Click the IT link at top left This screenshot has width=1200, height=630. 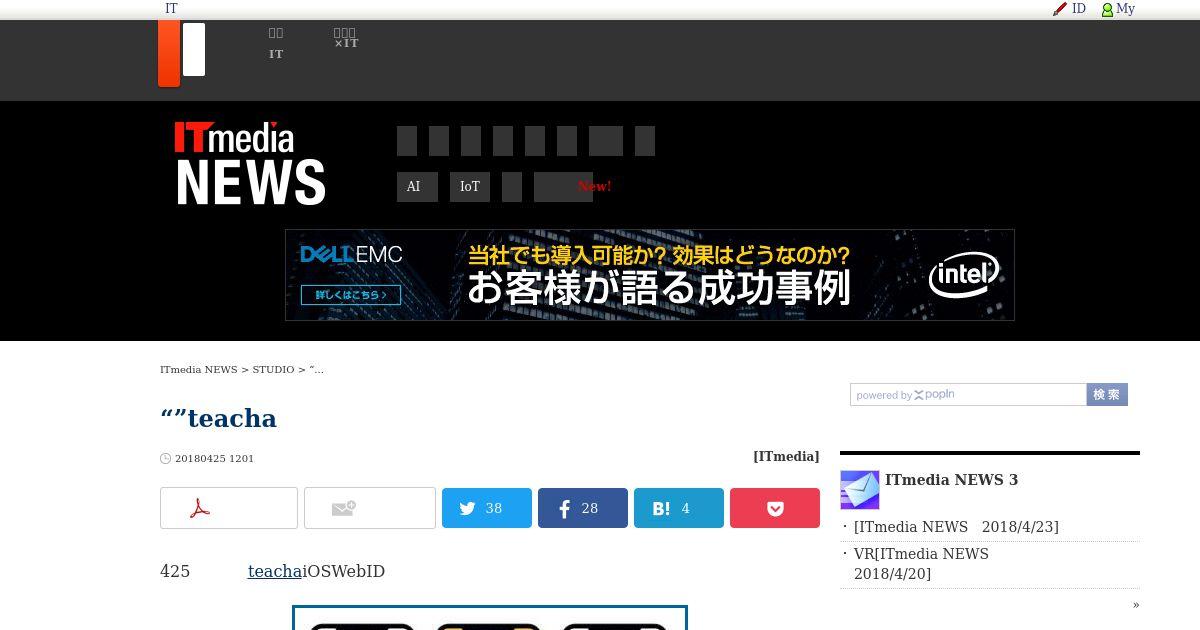(171, 9)
